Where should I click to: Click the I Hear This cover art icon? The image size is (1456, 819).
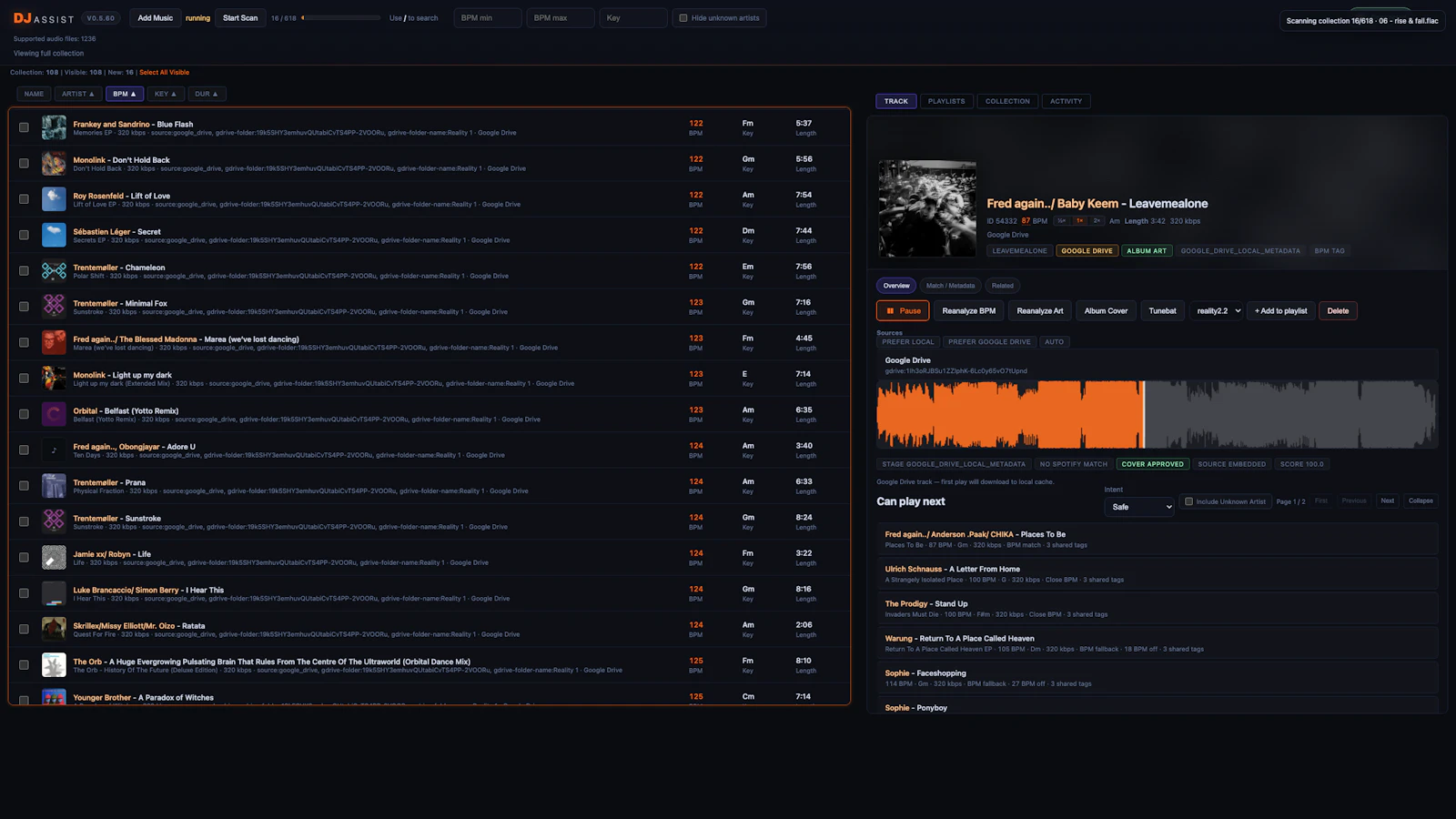(54, 593)
